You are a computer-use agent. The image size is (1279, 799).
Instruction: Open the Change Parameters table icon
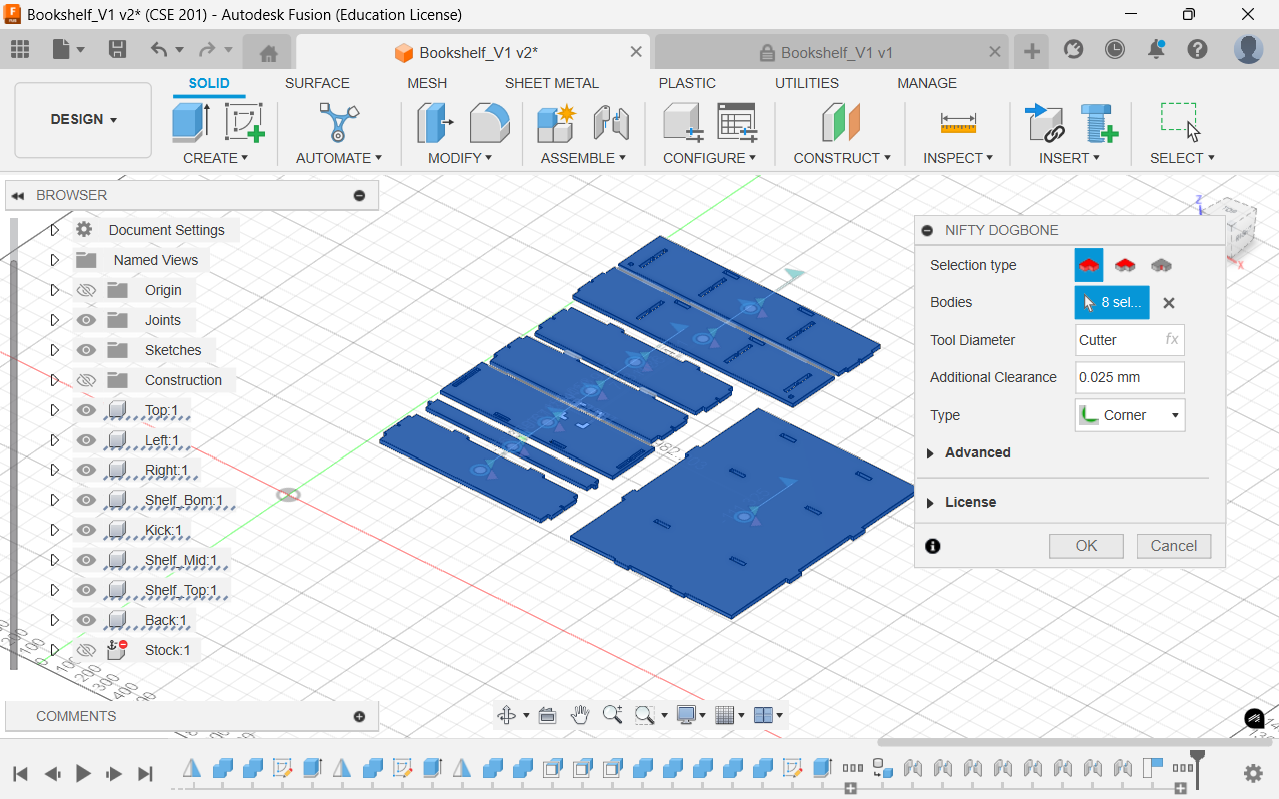coord(738,122)
